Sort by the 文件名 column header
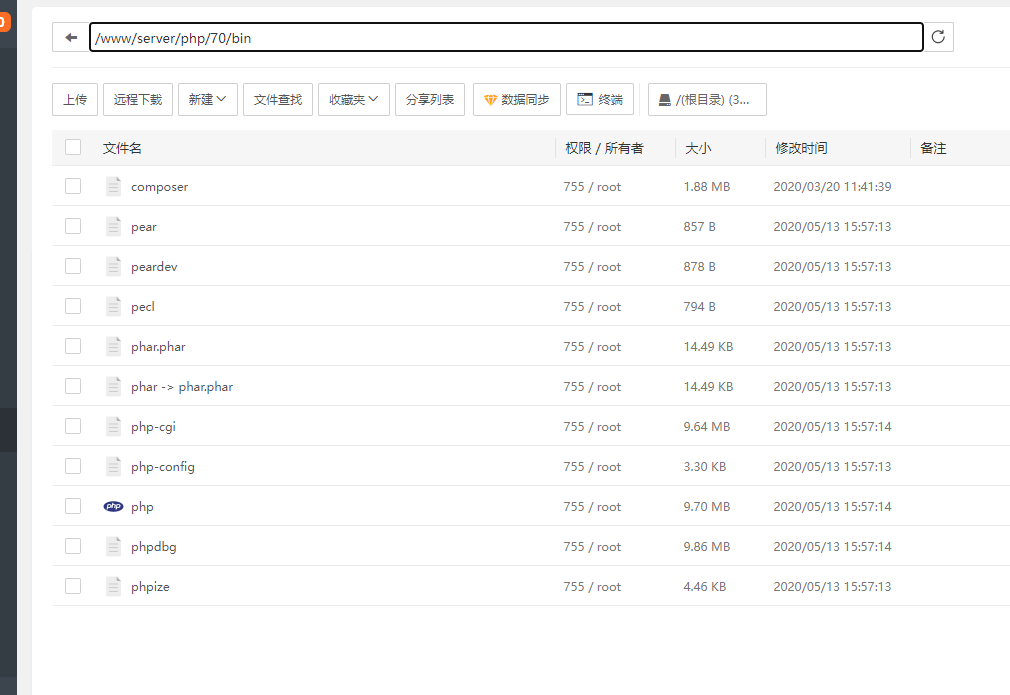 tap(122, 148)
